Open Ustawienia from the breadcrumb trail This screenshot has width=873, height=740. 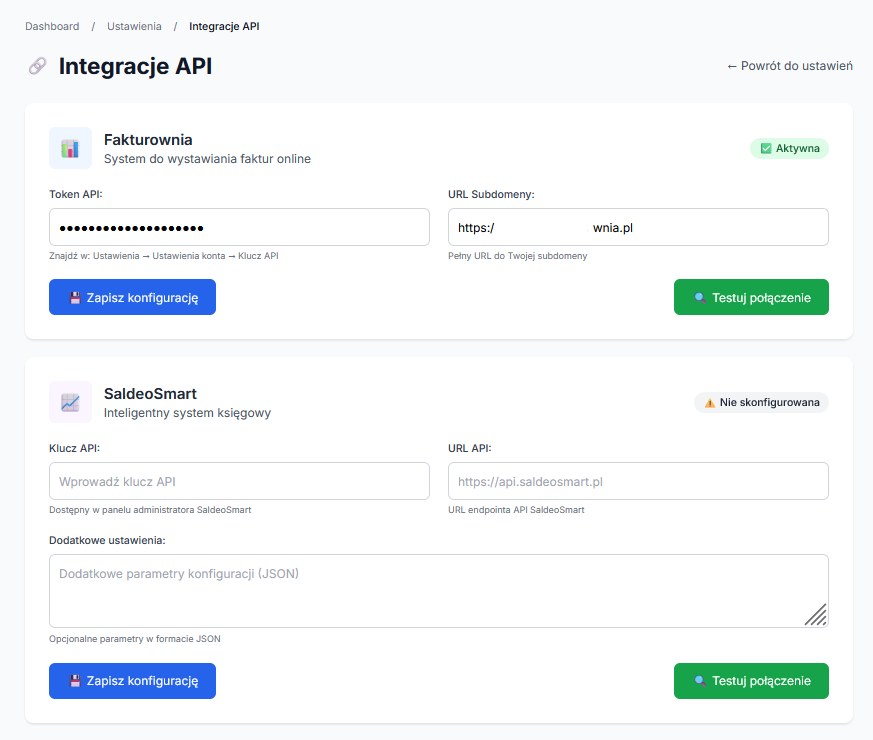point(134,26)
